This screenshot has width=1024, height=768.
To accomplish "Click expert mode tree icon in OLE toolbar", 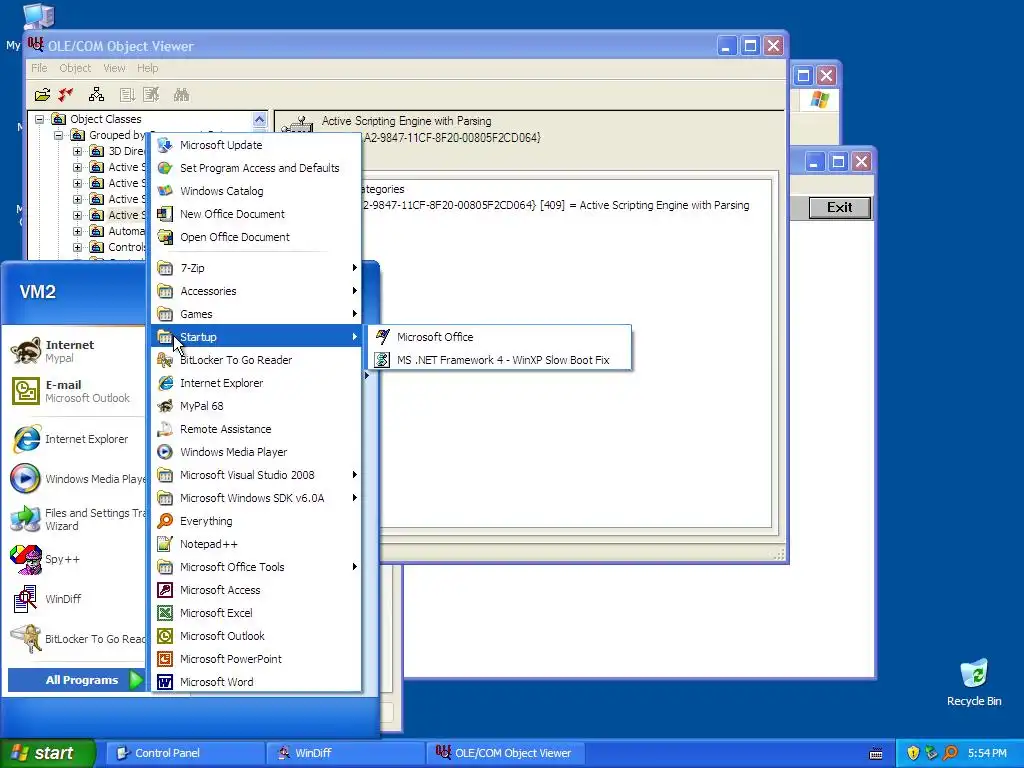I will 97,95.
